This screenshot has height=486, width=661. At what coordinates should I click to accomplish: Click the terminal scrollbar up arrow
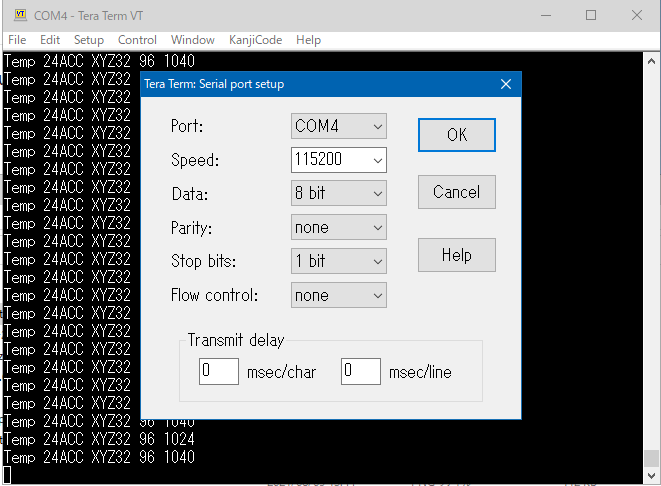651,61
